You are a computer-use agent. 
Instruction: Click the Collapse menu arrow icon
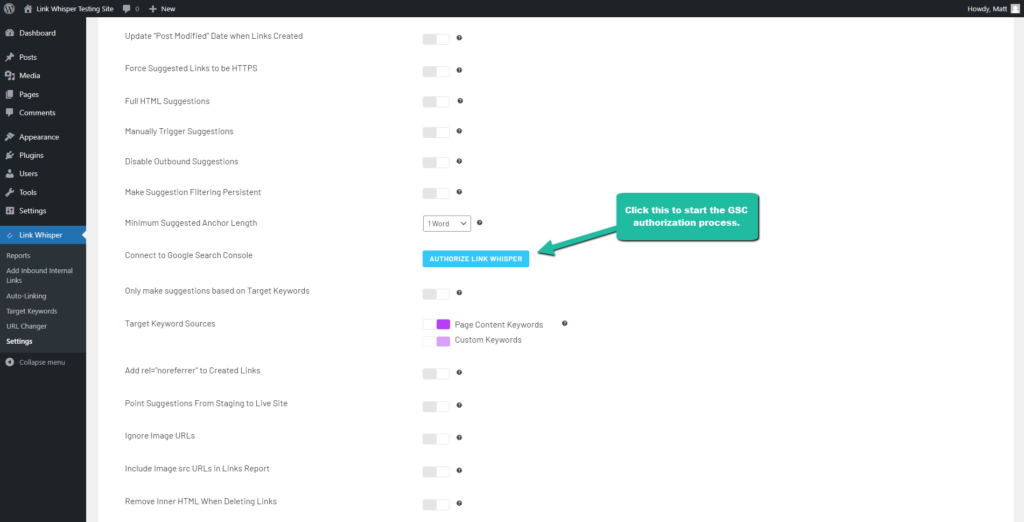10,362
